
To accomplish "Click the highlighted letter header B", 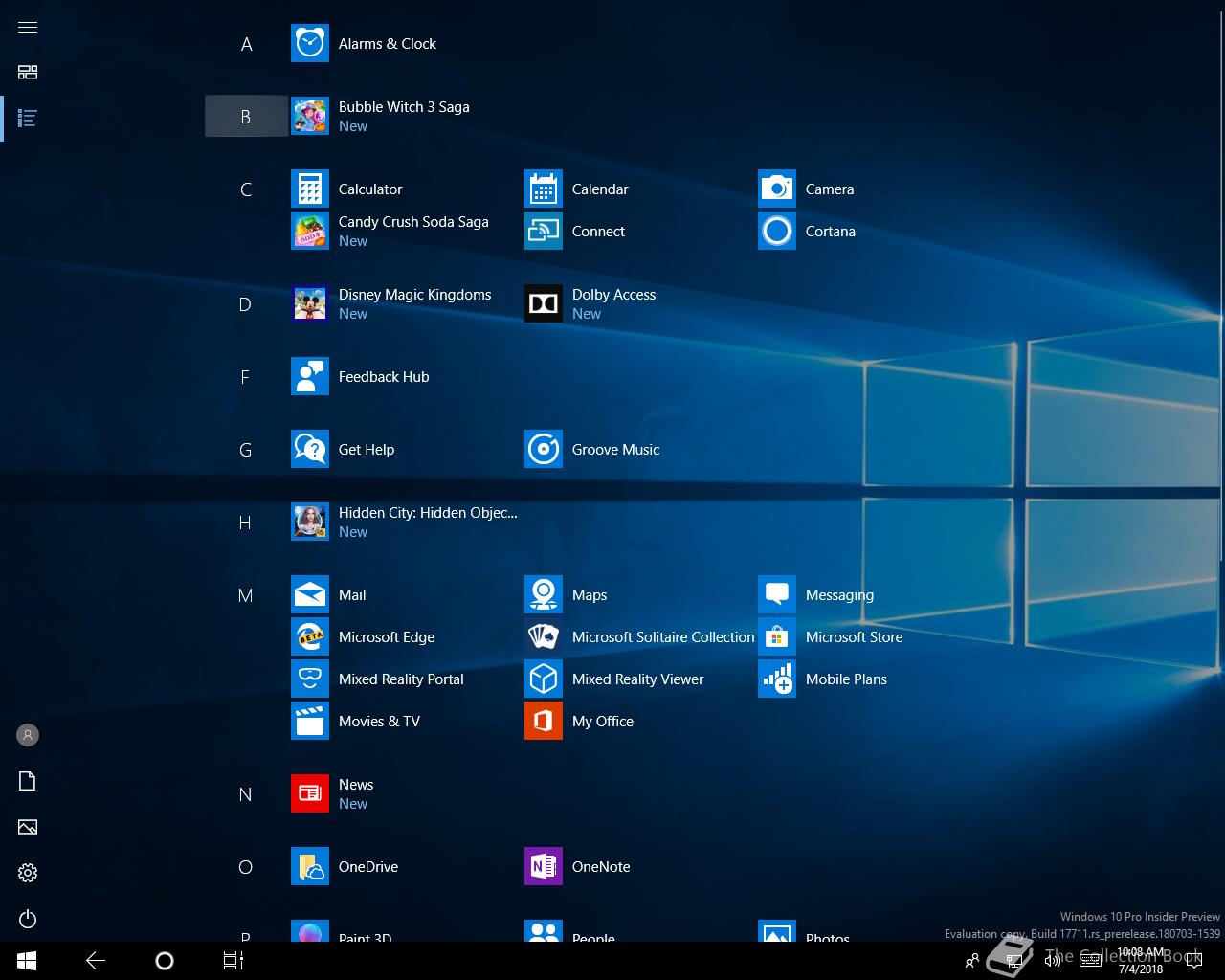I will click(246, 117).
